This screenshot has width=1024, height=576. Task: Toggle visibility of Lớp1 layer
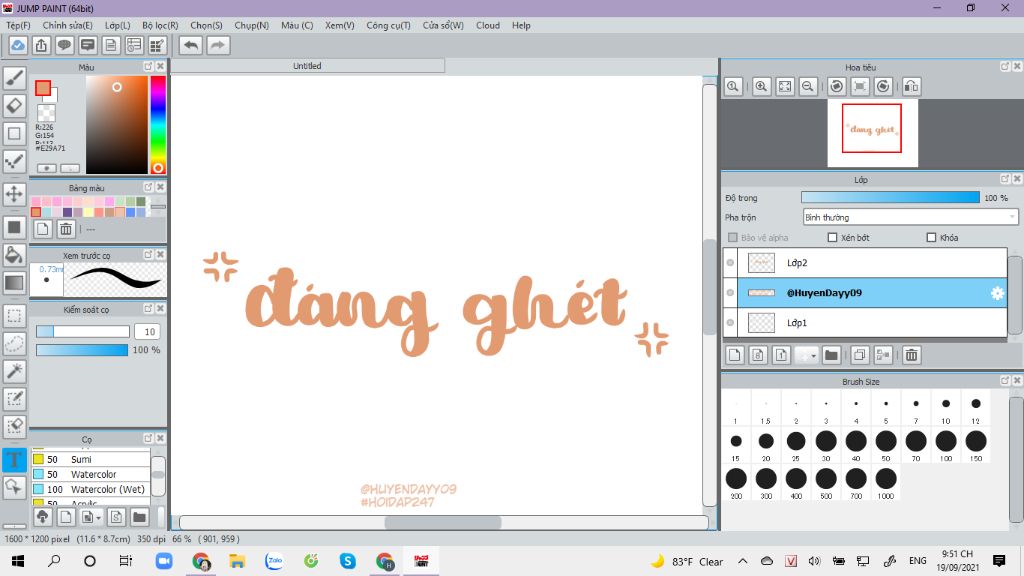(730, 323)
